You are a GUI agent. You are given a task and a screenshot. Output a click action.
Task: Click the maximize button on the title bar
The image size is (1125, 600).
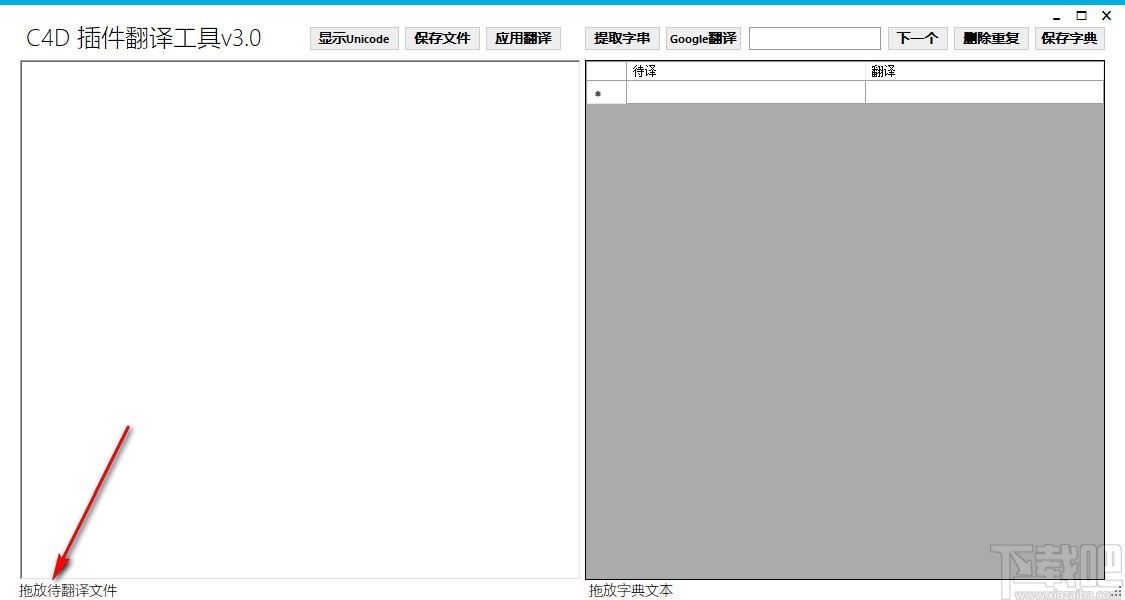click(1081, 15)
